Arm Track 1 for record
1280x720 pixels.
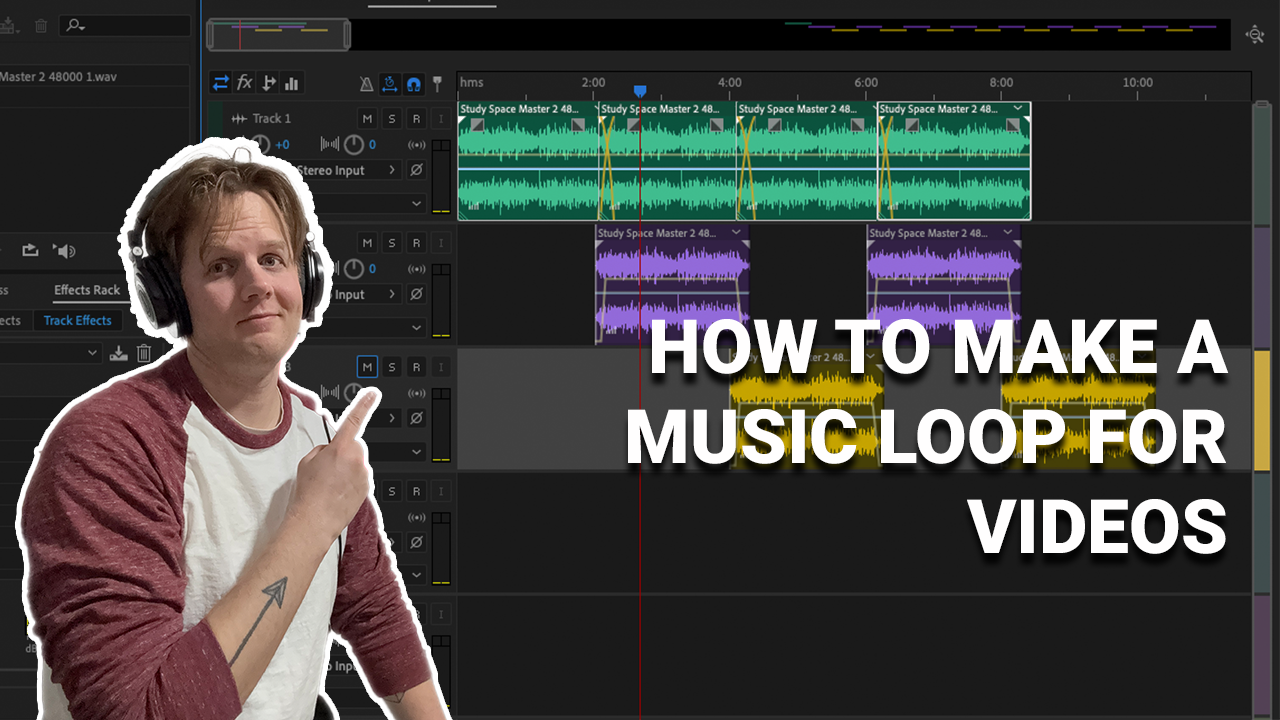coord(416,119)
